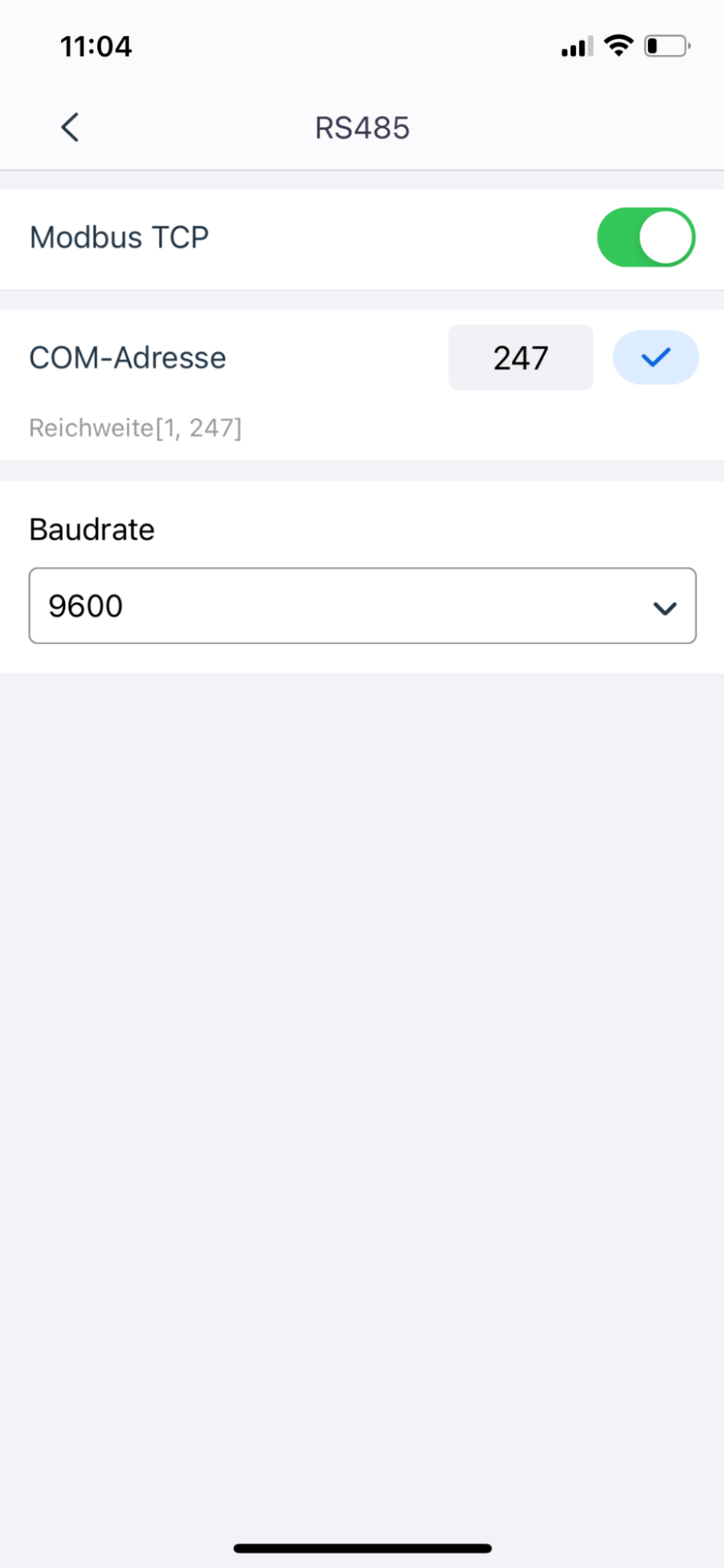Tap the home indicator bar
This screenshot has height=1568, width=725.
pyautogui.click(x=362, y=1548)
